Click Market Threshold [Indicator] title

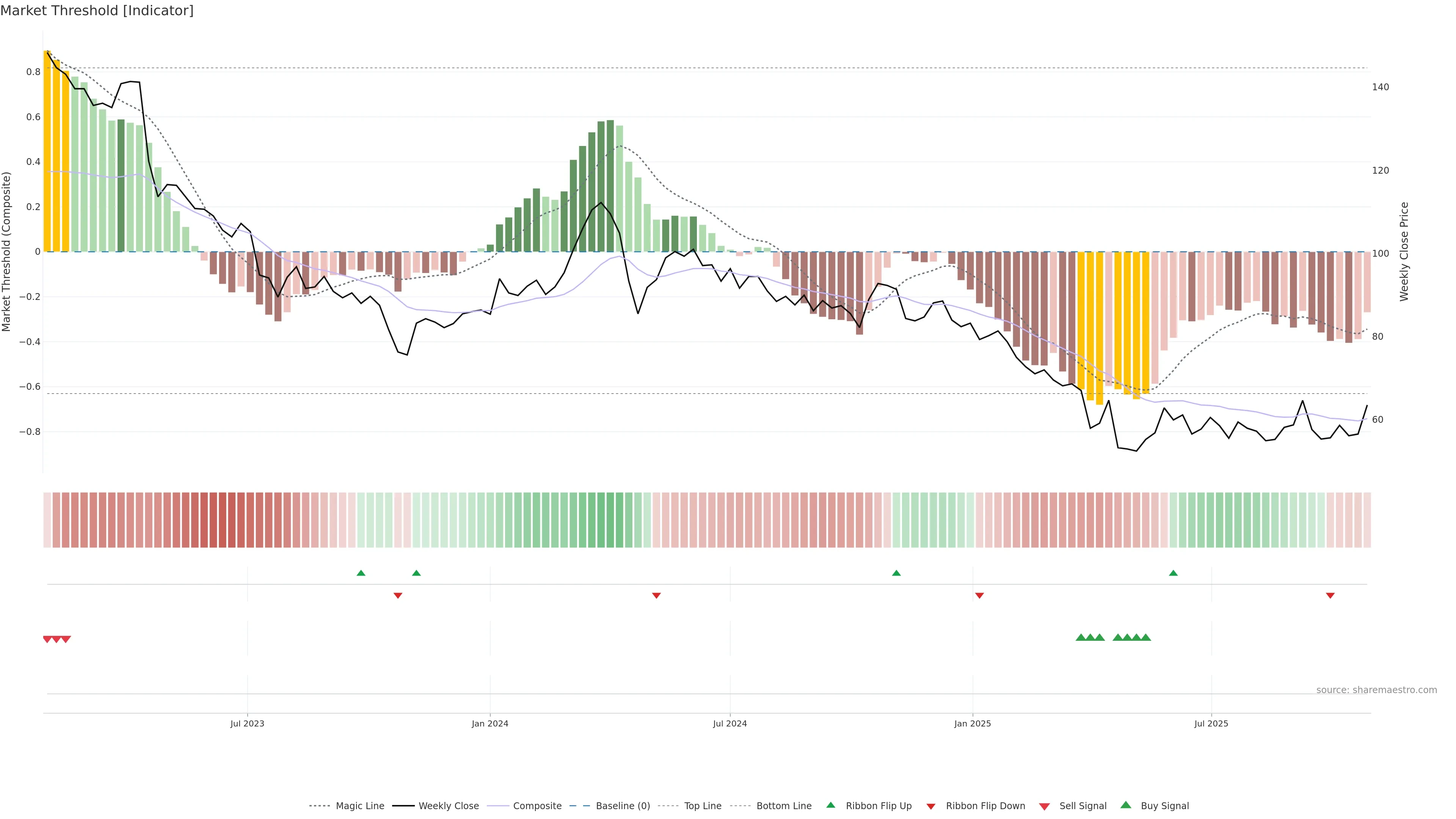pos(97,11)
